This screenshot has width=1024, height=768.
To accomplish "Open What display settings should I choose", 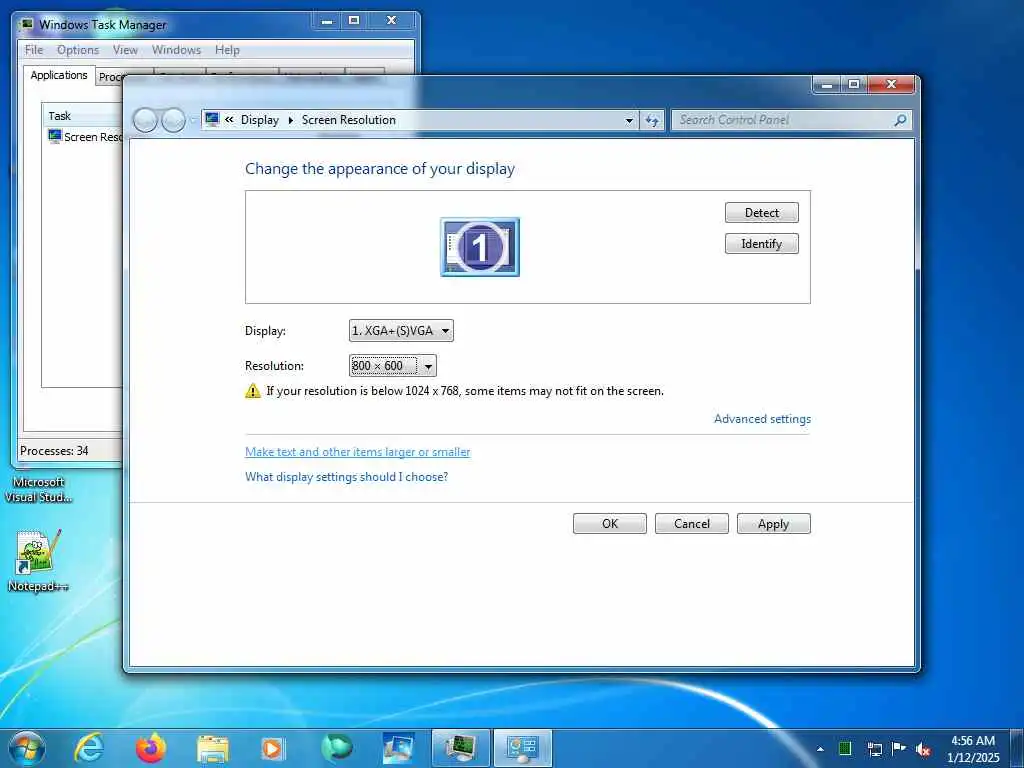I will (x=346, y=477).
